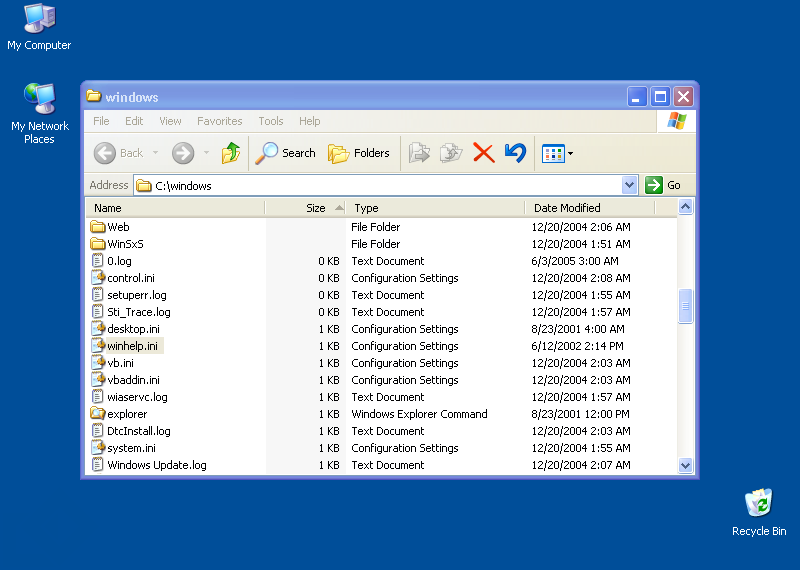This screenshot has height=570, width=800.
Task: Select the winhelp.ini file icon
Action: click(97, 345)
